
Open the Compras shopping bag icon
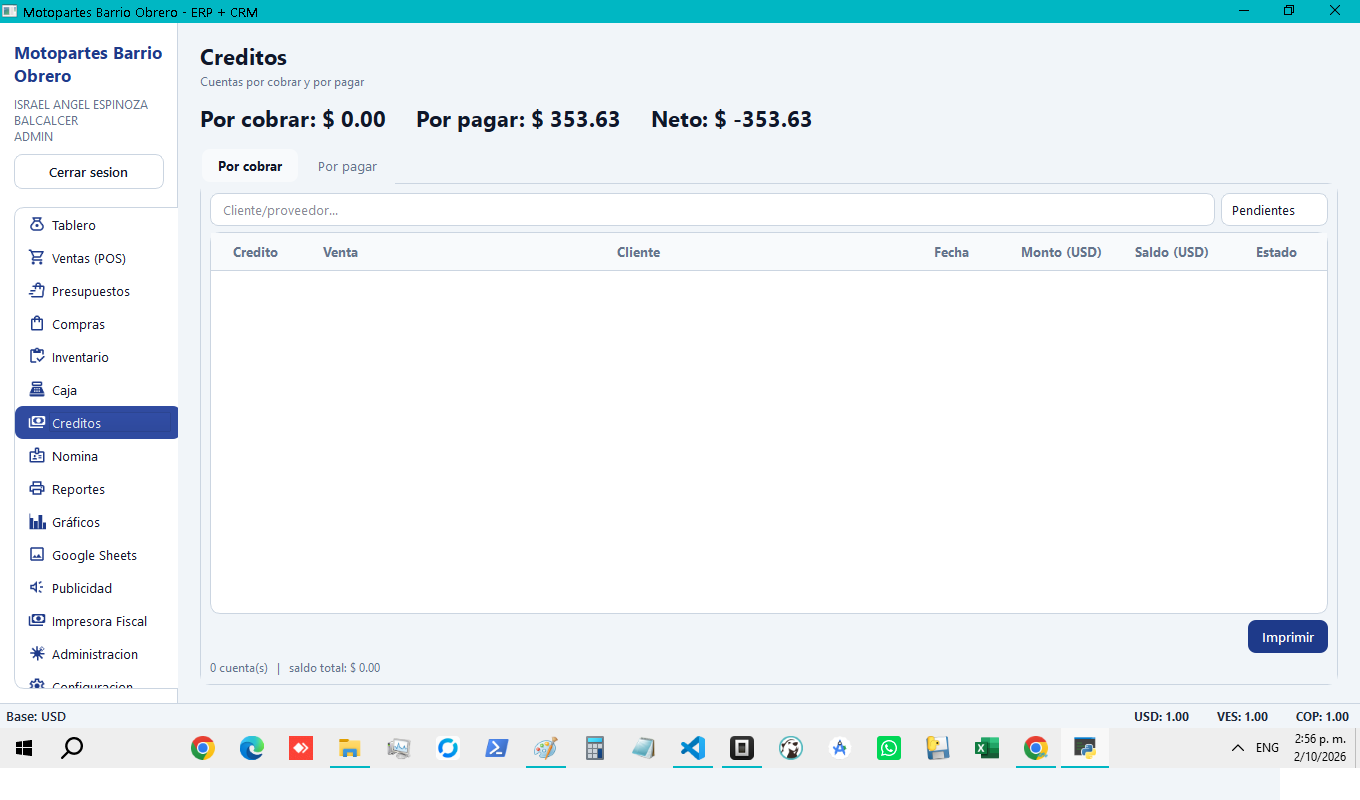[x=37, y=324]
